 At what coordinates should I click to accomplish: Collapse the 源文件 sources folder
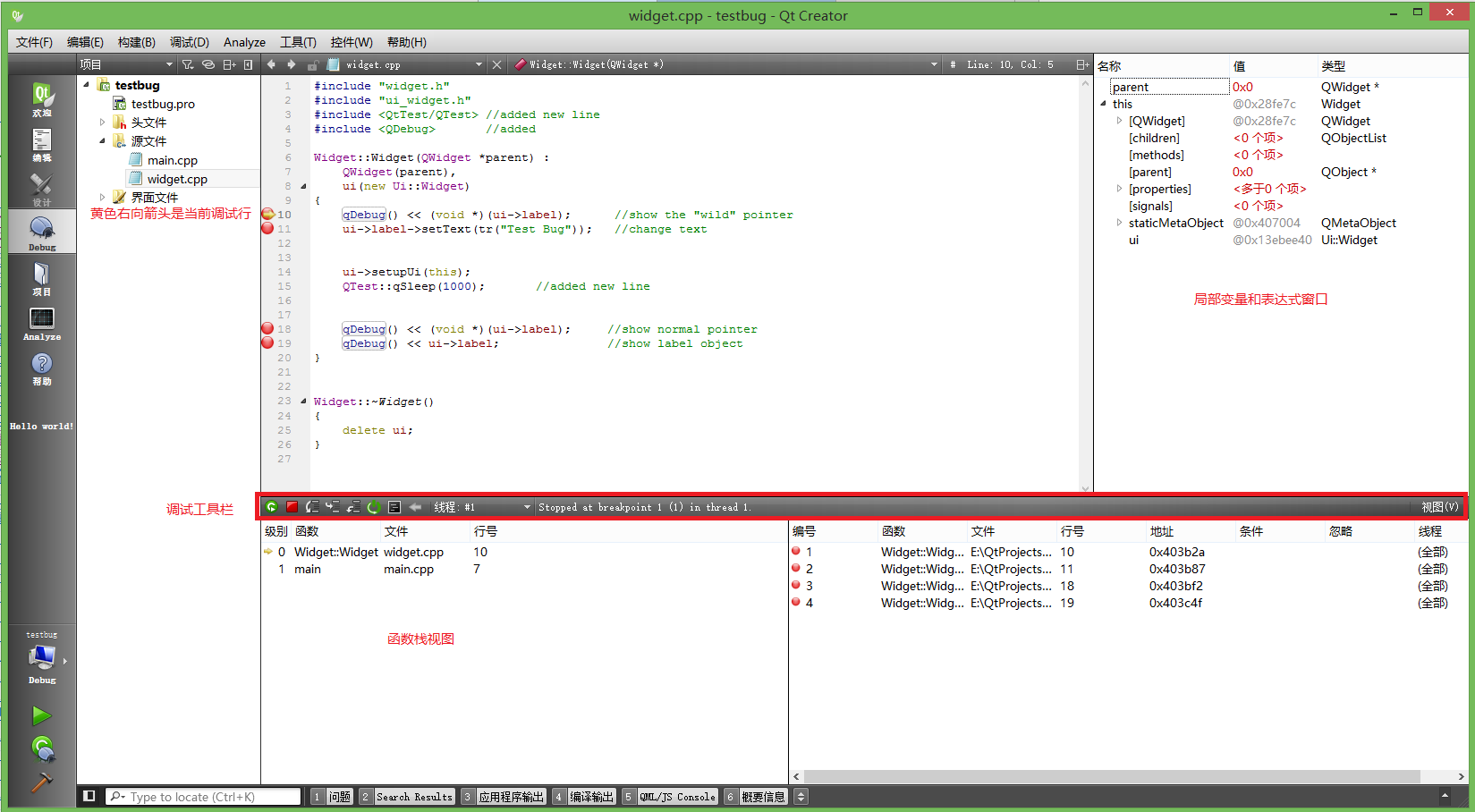(x=102, y=141)
